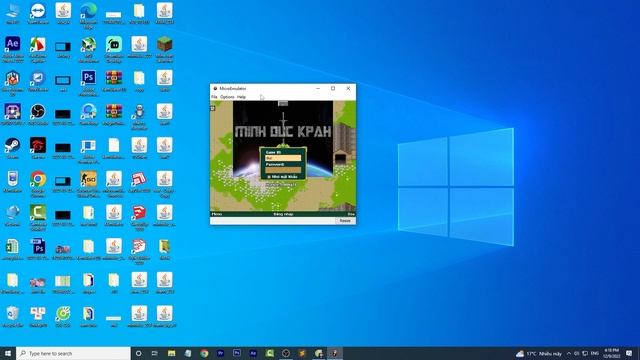Select the OBS Studio desktop shortcut
The image size is (640, 360).
point(38,114)
